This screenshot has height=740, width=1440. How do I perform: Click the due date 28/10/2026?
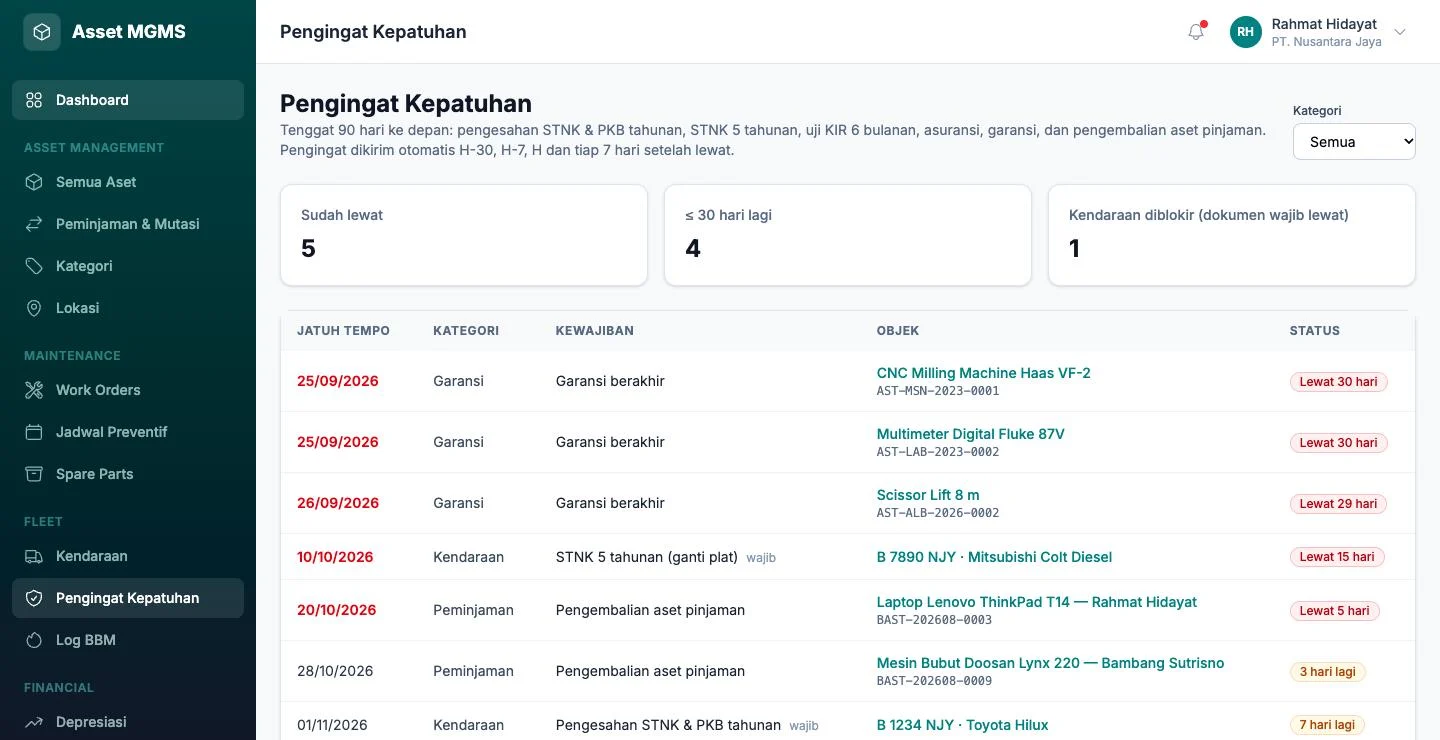(x=335, y=671)
